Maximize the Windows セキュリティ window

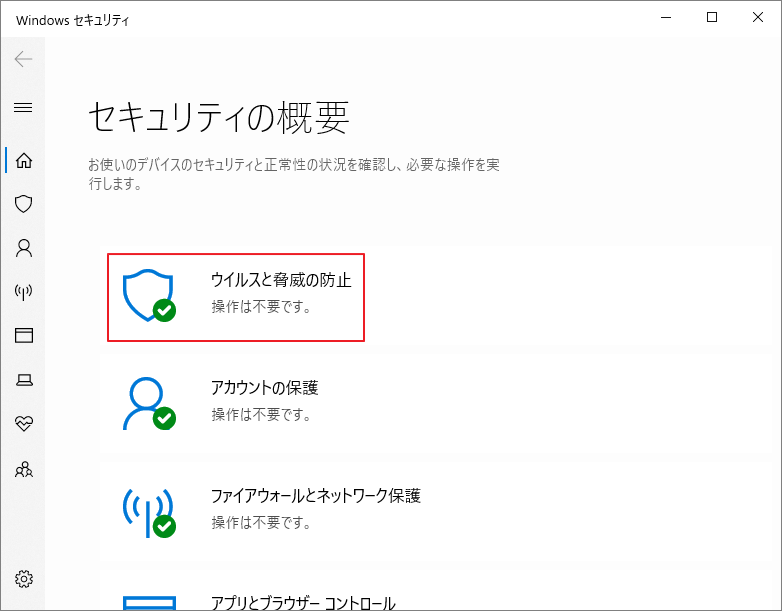712,17
